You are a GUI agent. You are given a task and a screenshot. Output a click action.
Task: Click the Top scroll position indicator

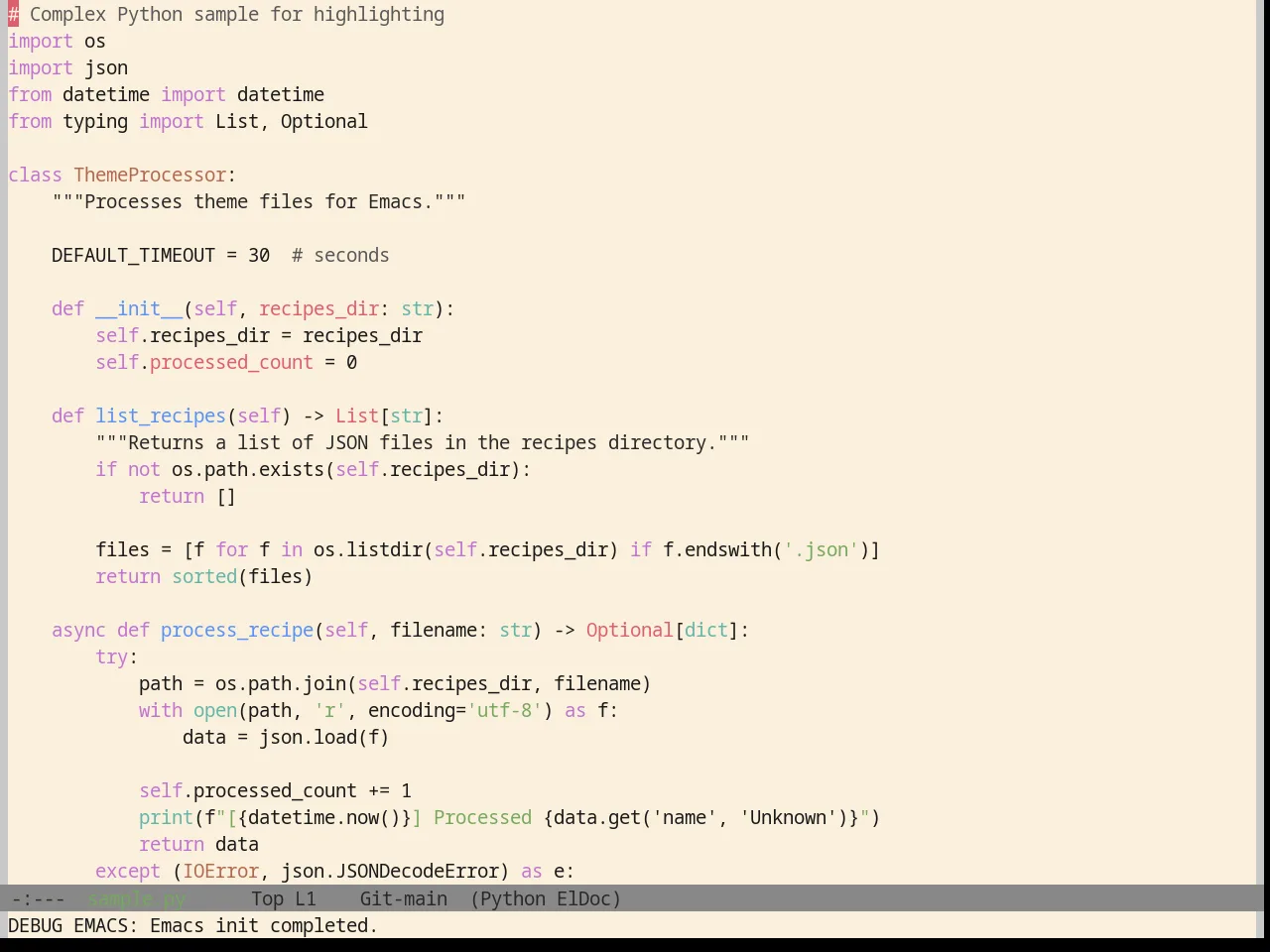click(268, 899)
